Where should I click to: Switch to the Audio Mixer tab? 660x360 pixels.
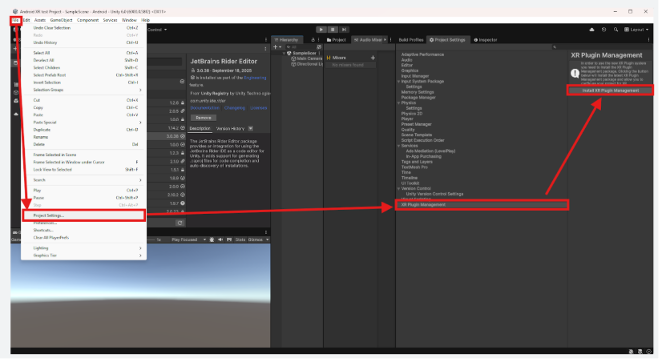(x=370, y=40)
